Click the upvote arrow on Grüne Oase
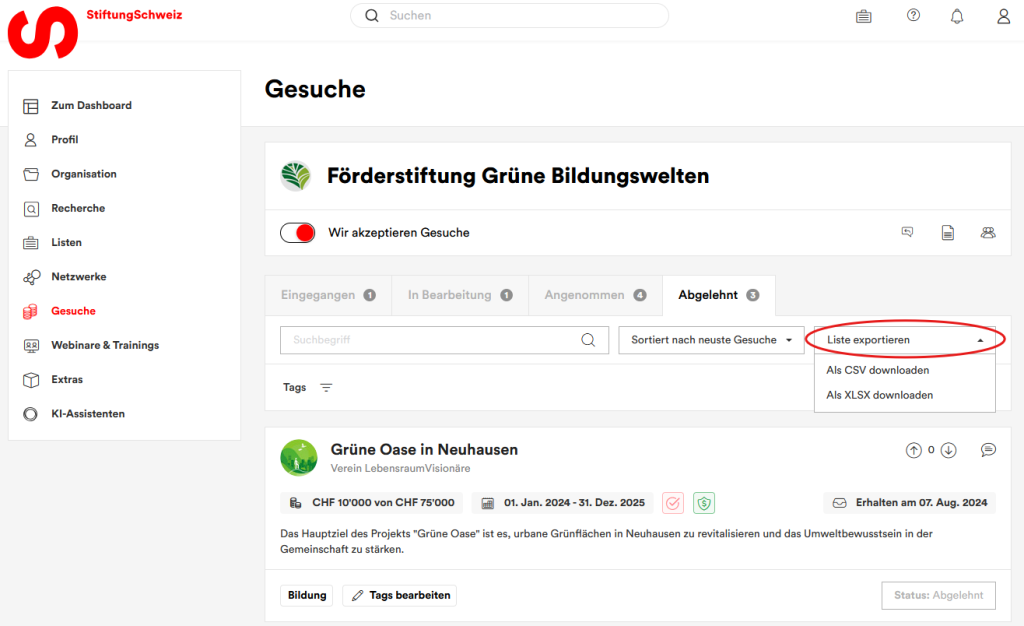Image resolution: width=1024 pixels, height=626 pixels. pos(913,450)
